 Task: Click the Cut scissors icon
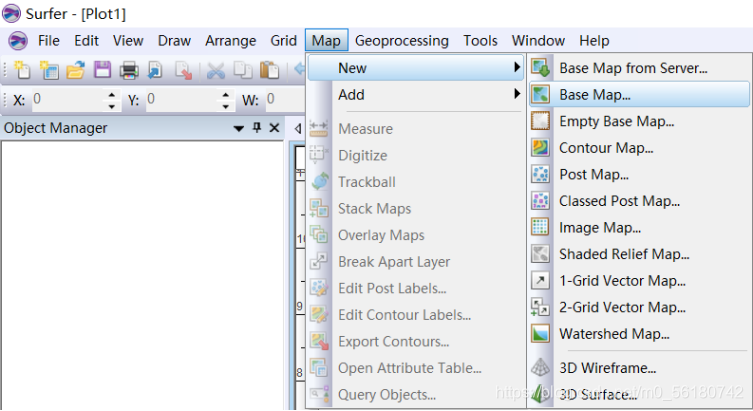coord(216,70)
